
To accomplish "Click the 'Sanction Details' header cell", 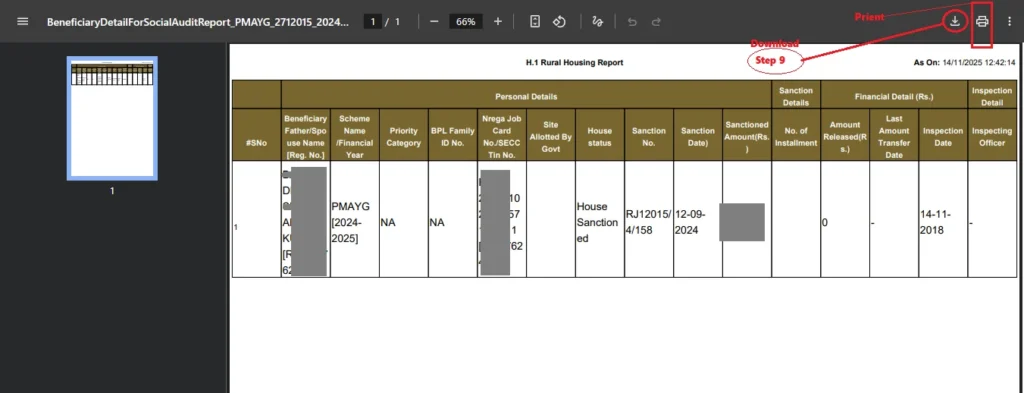I will [796, 96].
